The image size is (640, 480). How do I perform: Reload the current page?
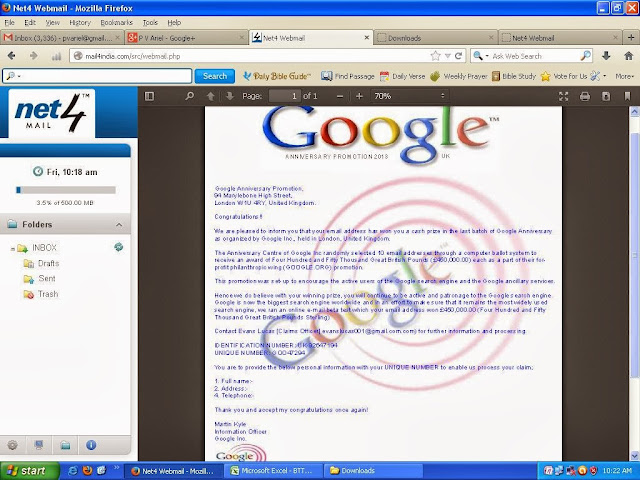(x=458, y=56)
